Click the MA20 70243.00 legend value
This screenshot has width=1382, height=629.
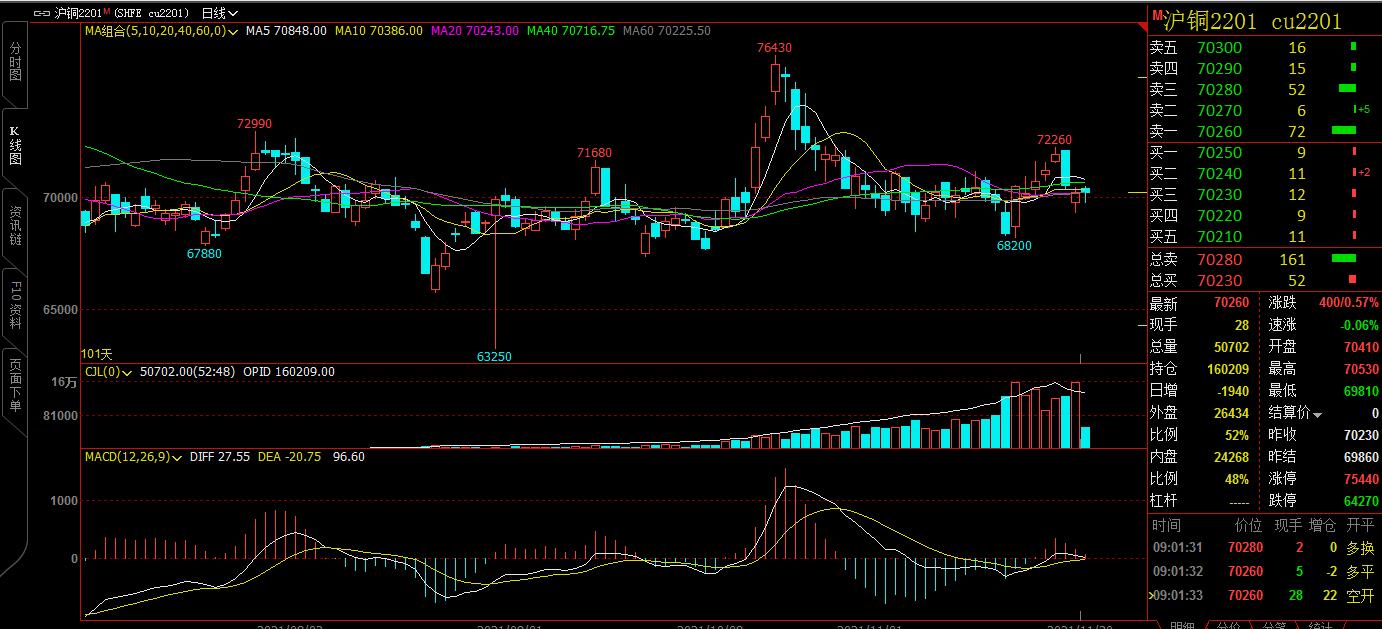pyautogui.click(x=475, y=31)
